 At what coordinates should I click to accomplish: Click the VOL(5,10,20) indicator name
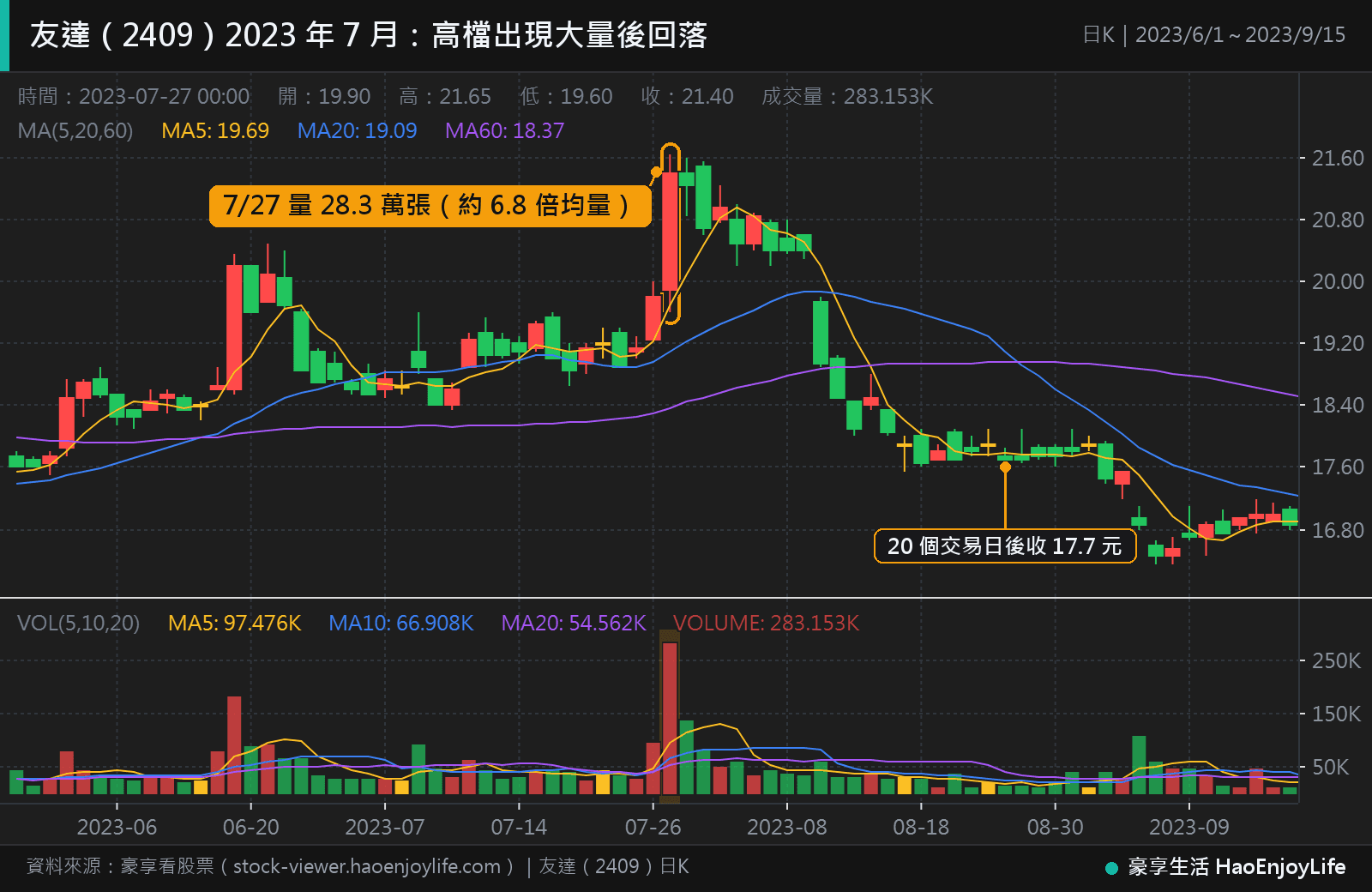(78, 623)
